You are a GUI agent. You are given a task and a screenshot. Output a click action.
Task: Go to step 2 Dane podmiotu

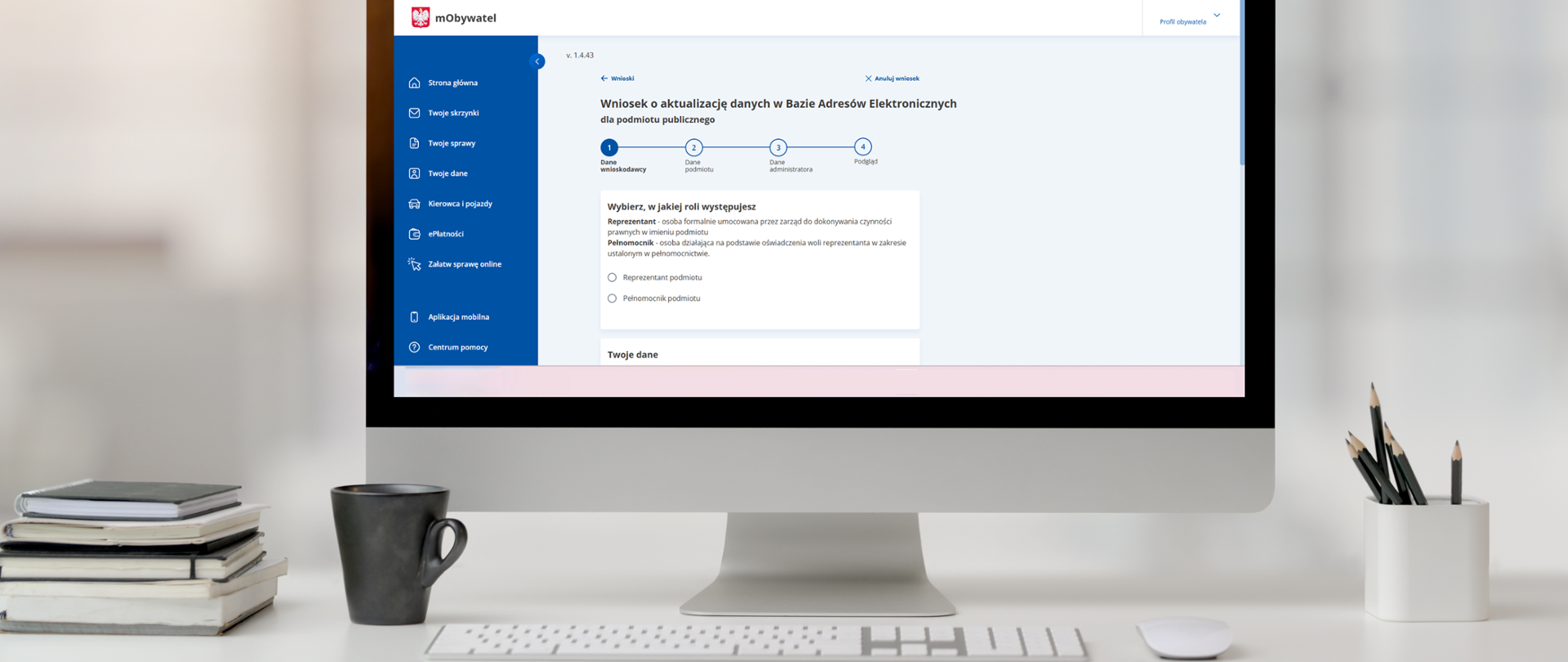694,148
